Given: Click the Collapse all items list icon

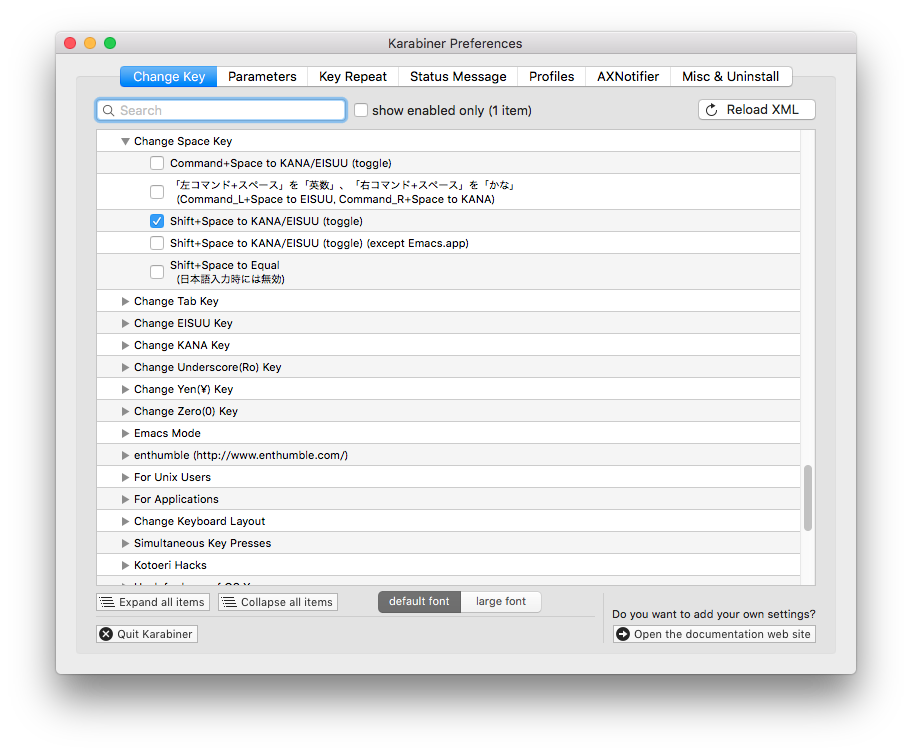Looking at the screenshot, I should 229,602.
